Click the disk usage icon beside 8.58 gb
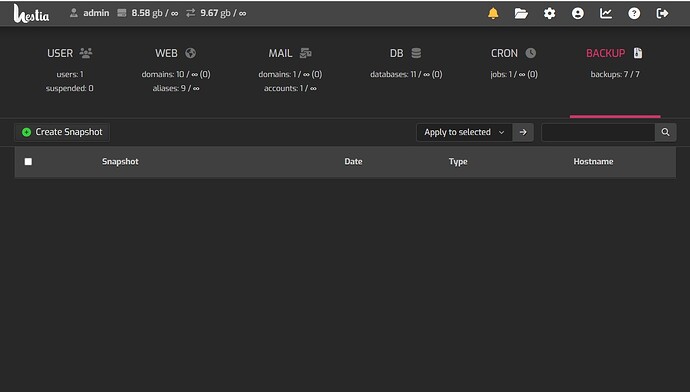The width and height of the screenshot is (690, 392). pyautogui.click(x=121, y=13)
